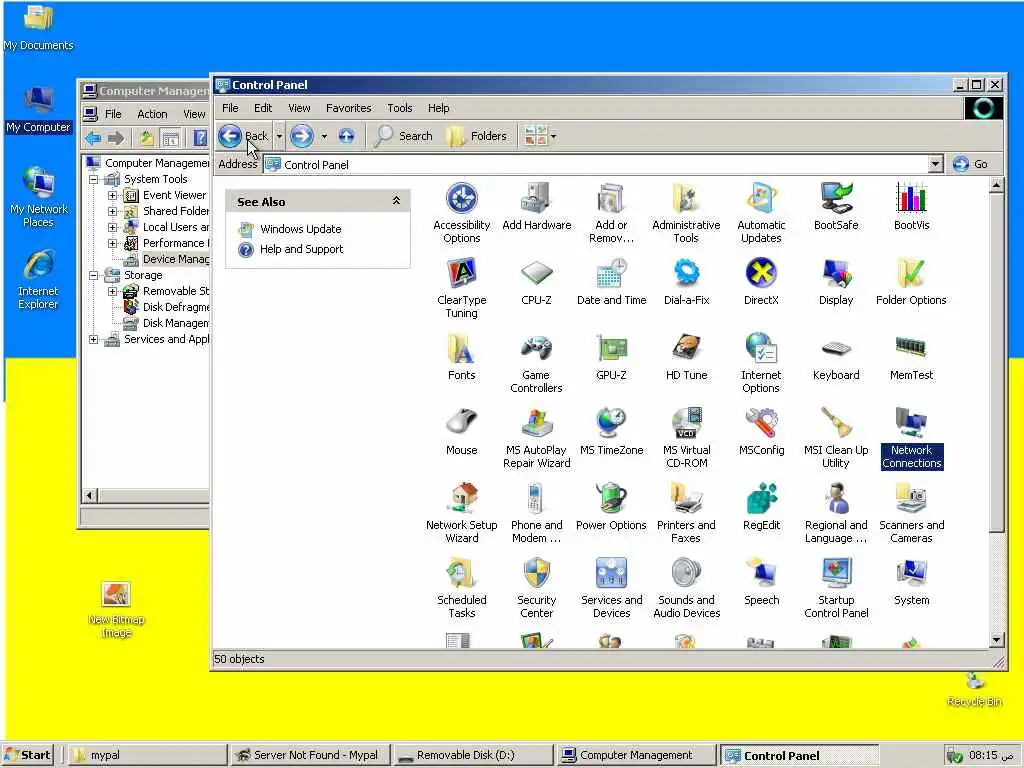Viewport: 1024px width, 768px height.
Task: Click the Go button beside Address
Action: [x=970, y=164]
